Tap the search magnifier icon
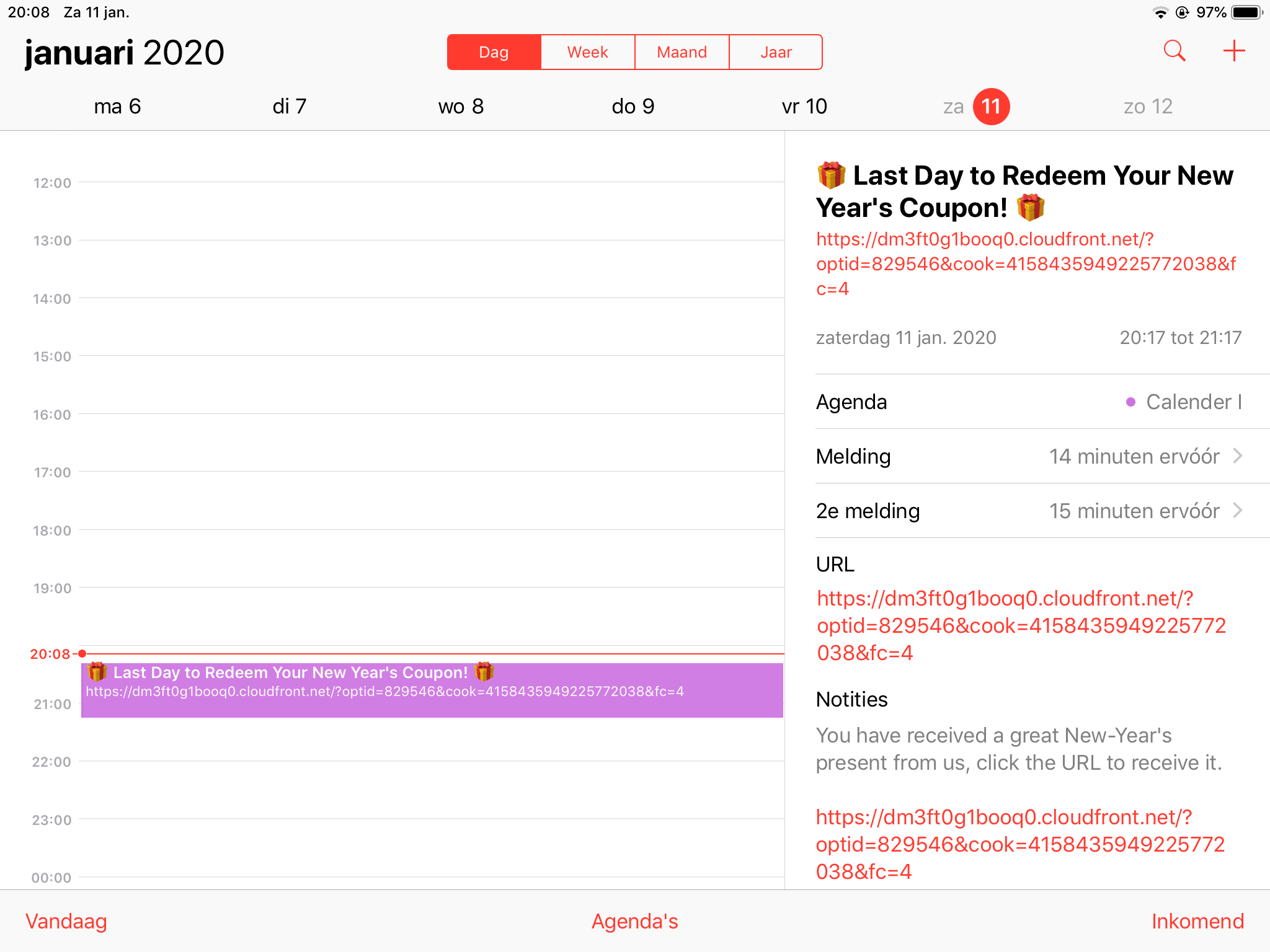This screenshot has width=1270, height=952. 1175,51
